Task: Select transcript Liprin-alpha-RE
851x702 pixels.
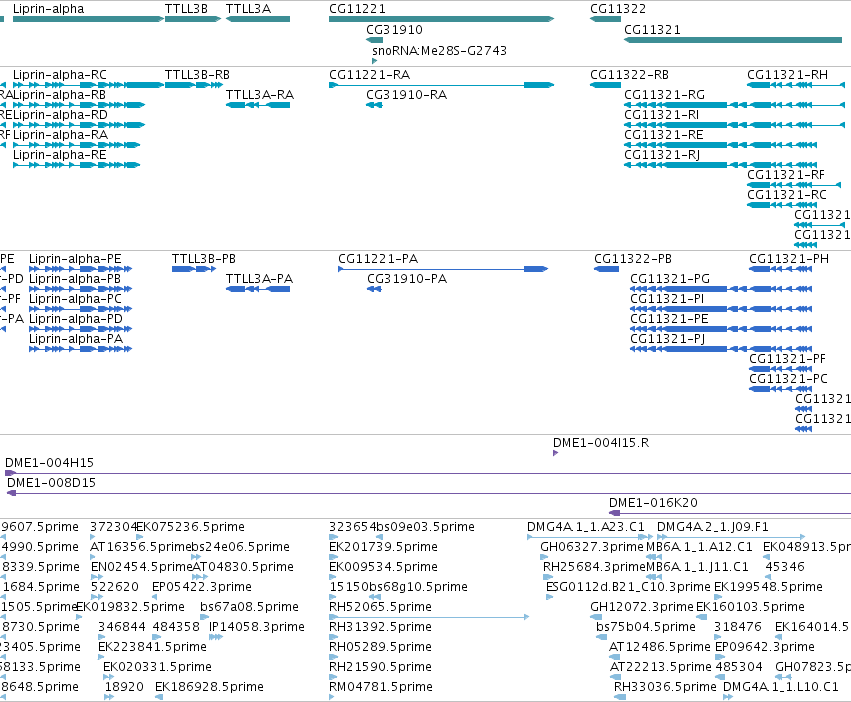Action: [77, 165]
